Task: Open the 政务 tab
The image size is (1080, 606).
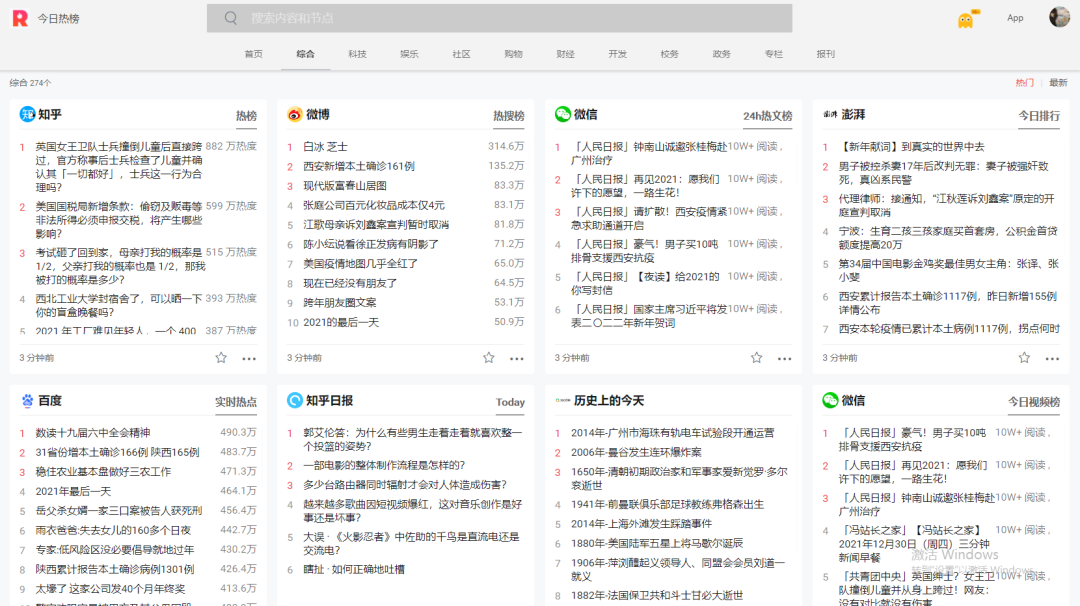Action: (721, 54)
